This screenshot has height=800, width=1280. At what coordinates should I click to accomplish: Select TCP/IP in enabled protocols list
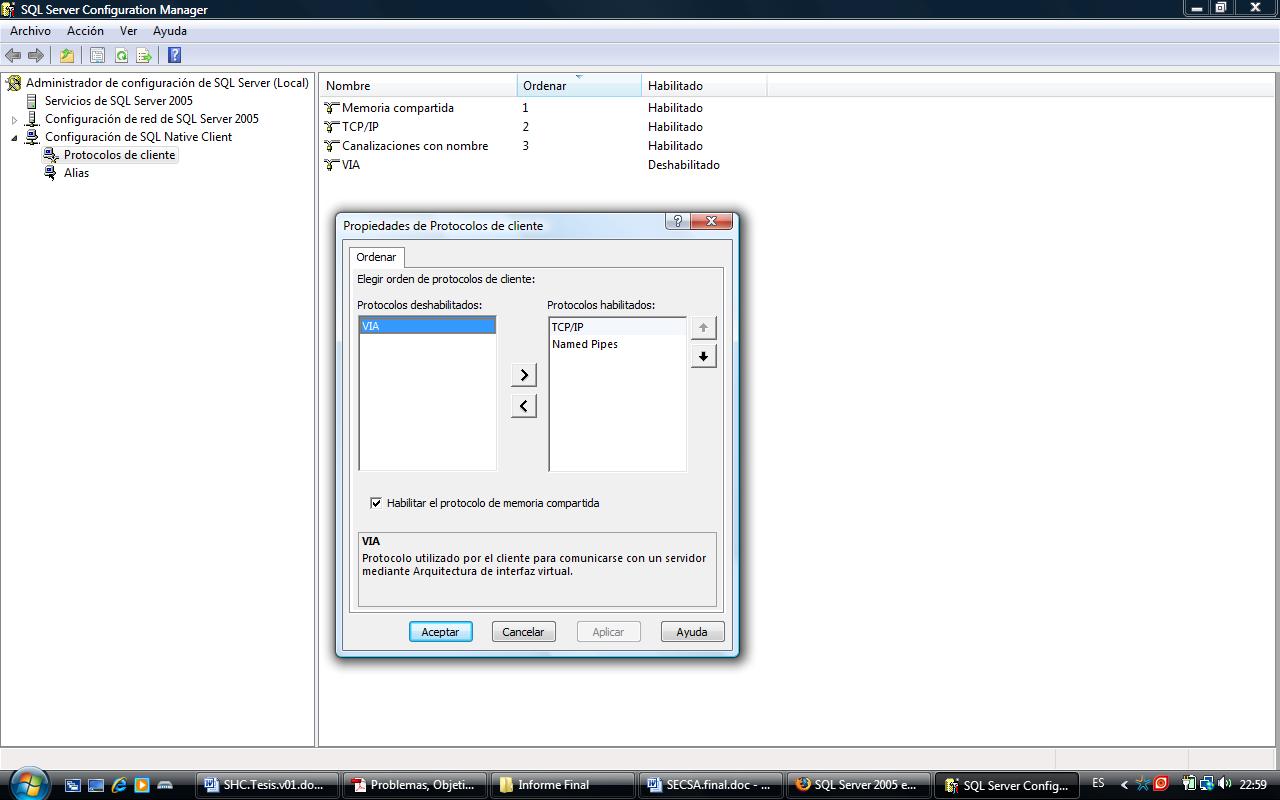[x=617, y=327]
